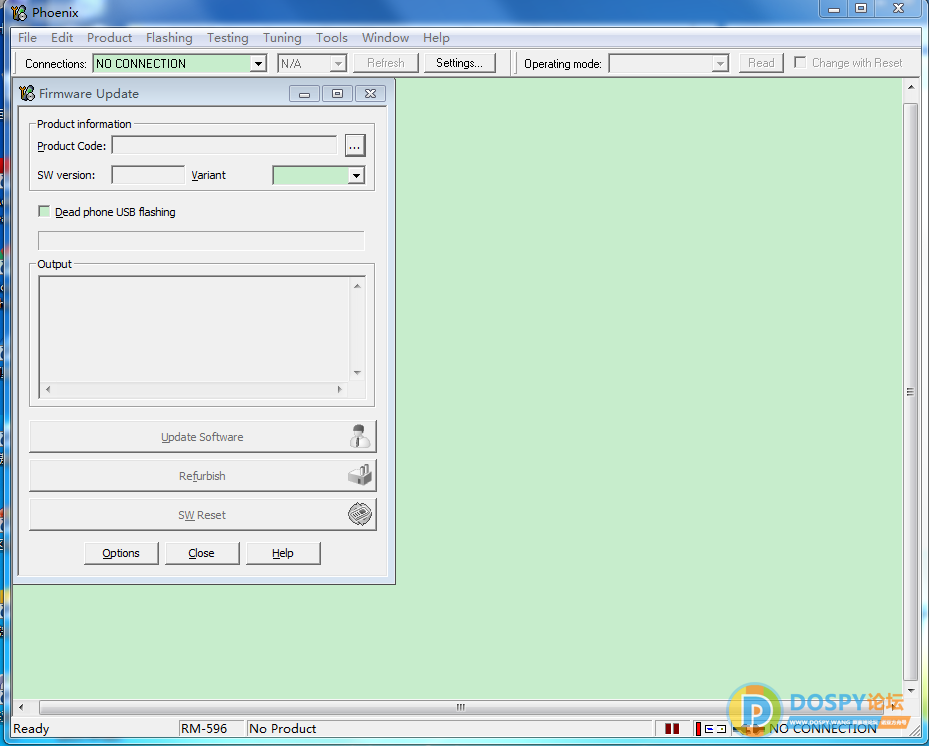Click the "Connections:" label
The width and height of the screenshot is (929, 746).
56,63
